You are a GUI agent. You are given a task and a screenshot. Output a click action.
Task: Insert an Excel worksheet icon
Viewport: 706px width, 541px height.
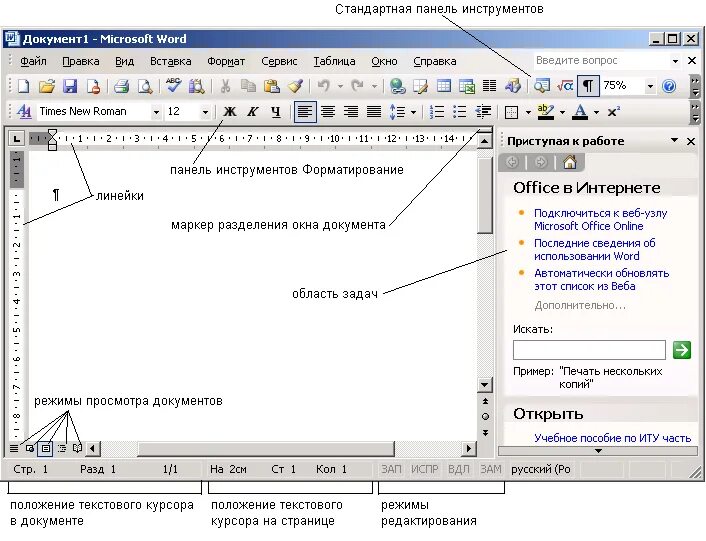tap(467, 86)
